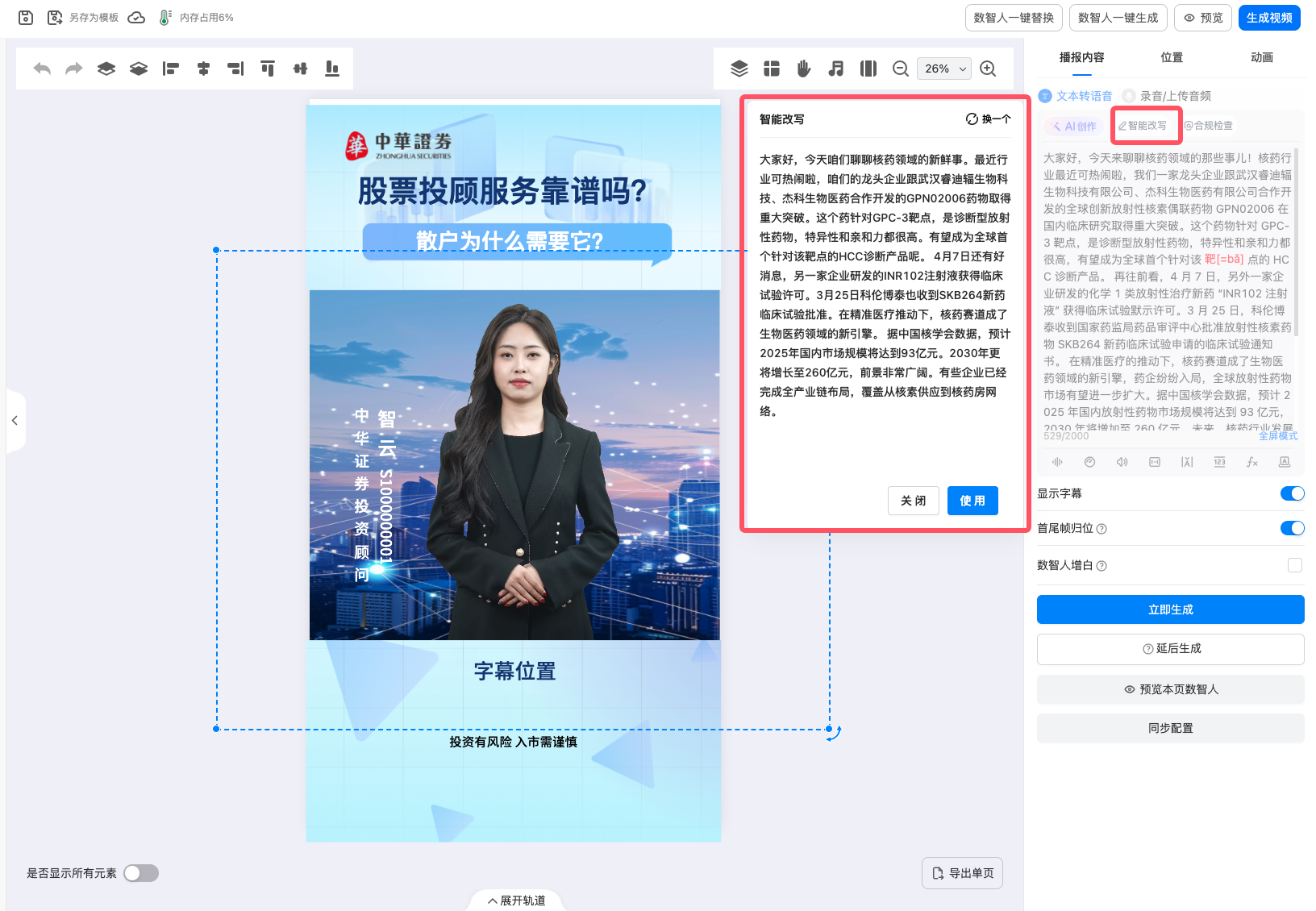
Task: Select the hand pan tool
Action: coord(804,69)
